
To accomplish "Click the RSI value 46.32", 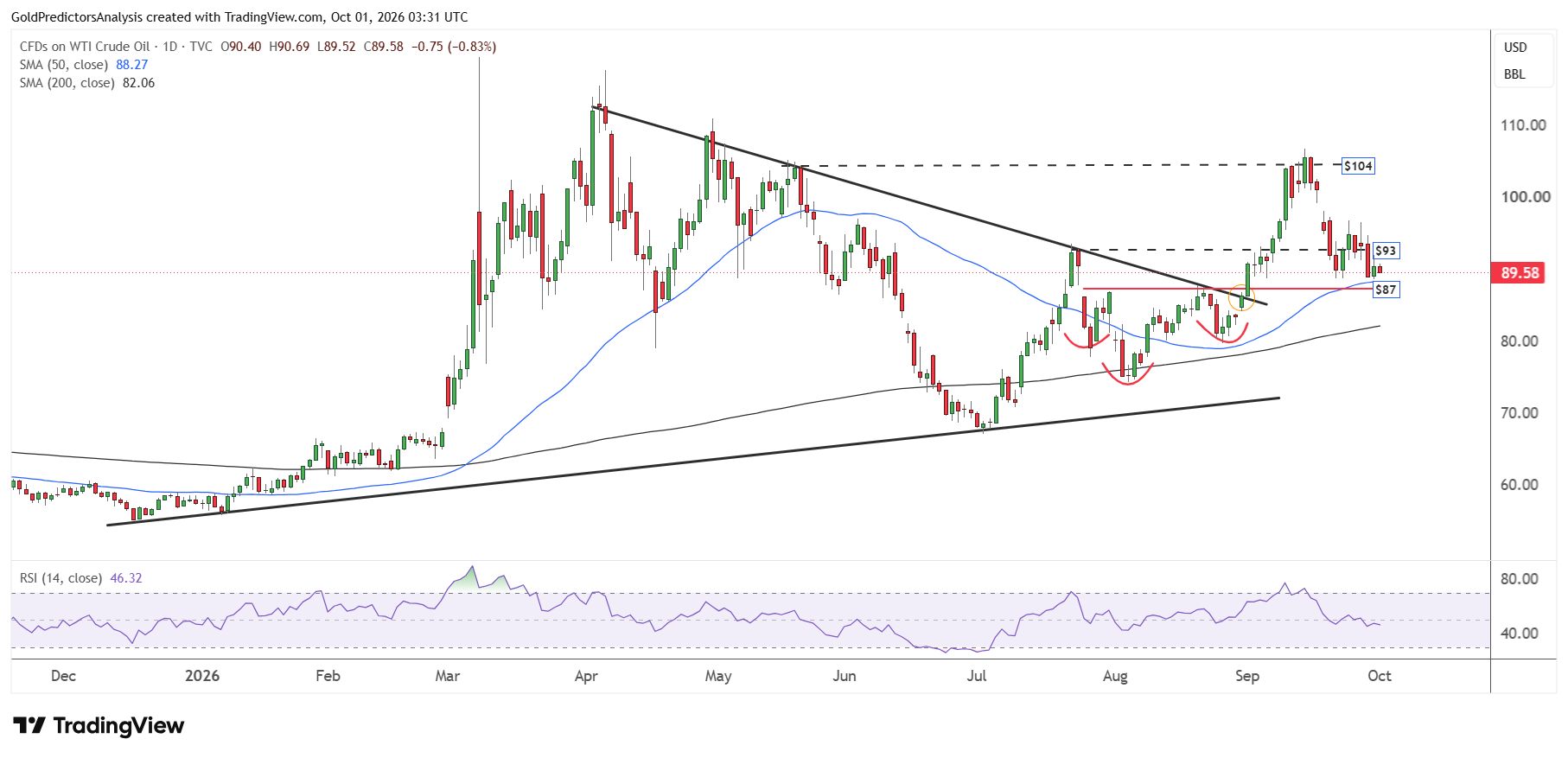I will click(x=126, y=578).
